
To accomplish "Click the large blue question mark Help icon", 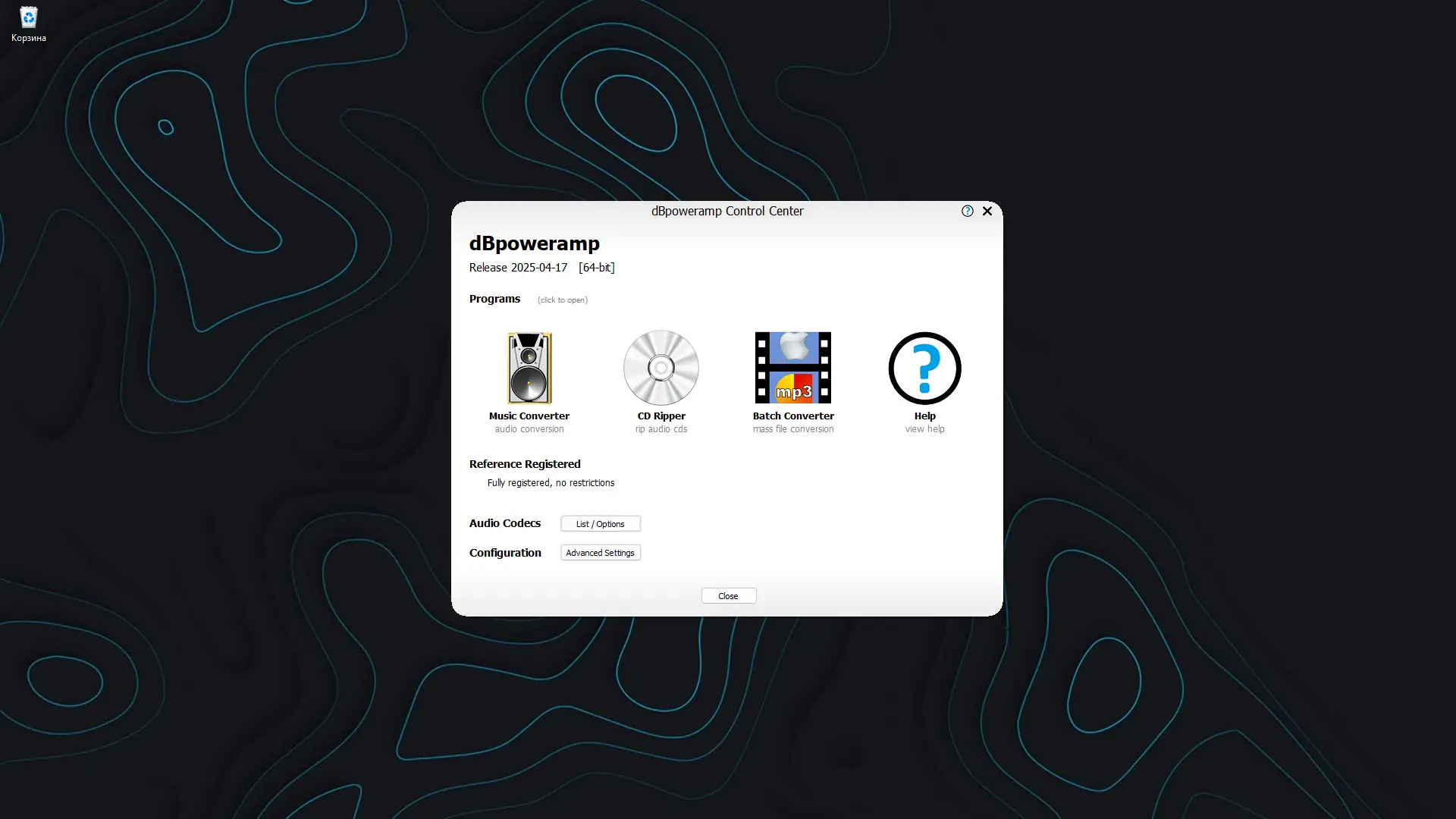I will 924,369.
